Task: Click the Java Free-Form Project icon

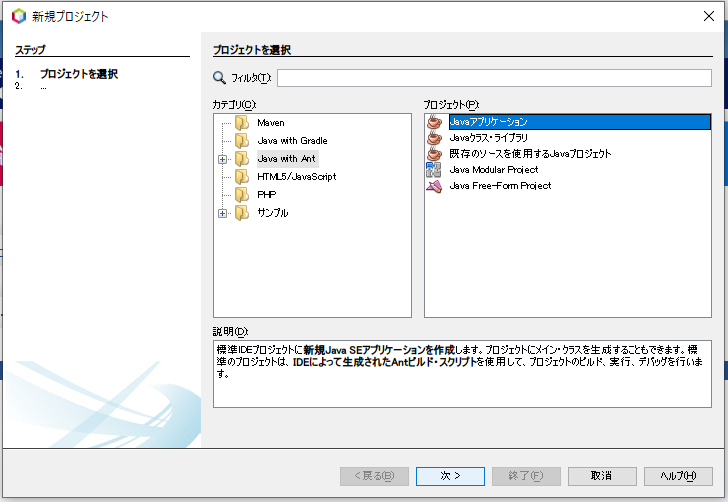Action: (x=434, y=186)
